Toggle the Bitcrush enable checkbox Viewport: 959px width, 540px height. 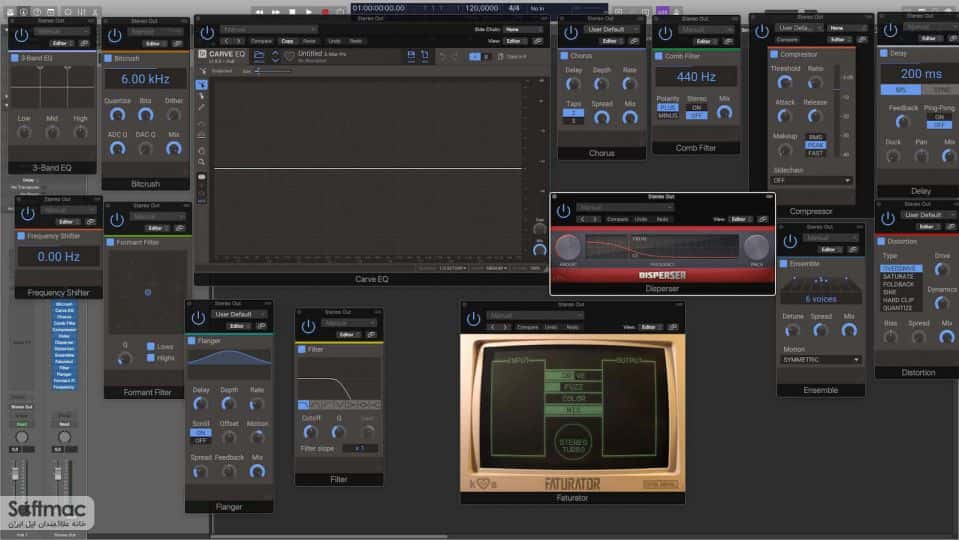pos(108,58)
